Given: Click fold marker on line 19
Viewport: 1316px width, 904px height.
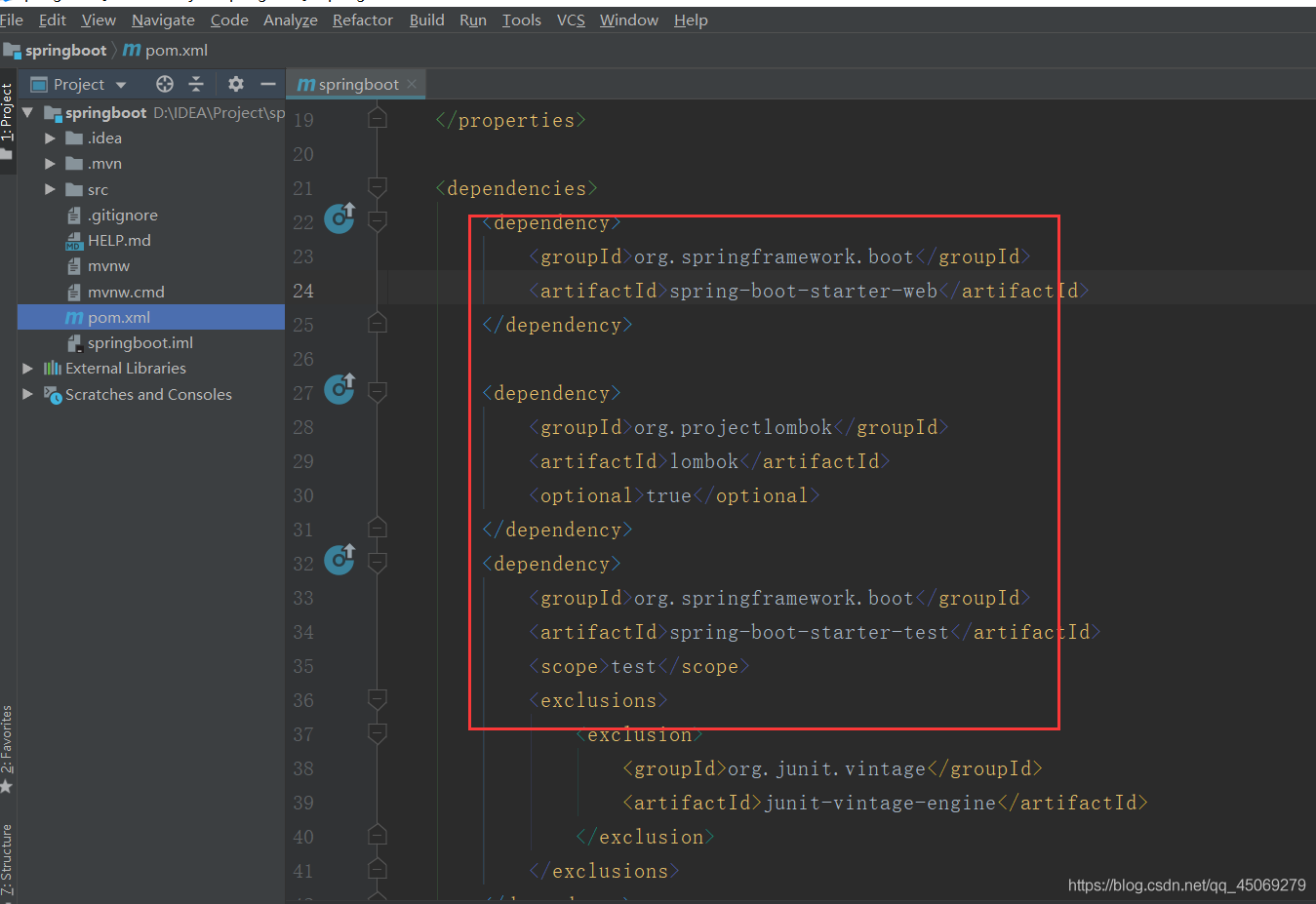Looking at the screenshot, I should coord(378,118).
